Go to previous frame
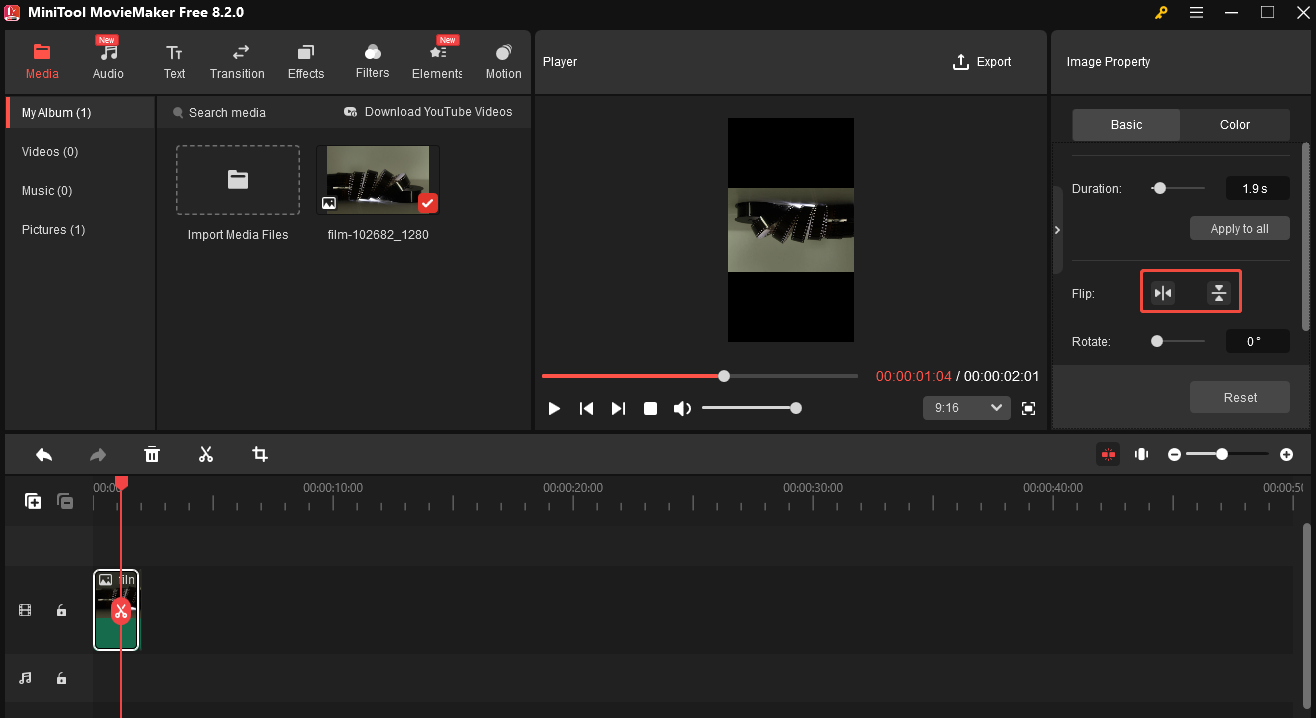 coord(586,408)
